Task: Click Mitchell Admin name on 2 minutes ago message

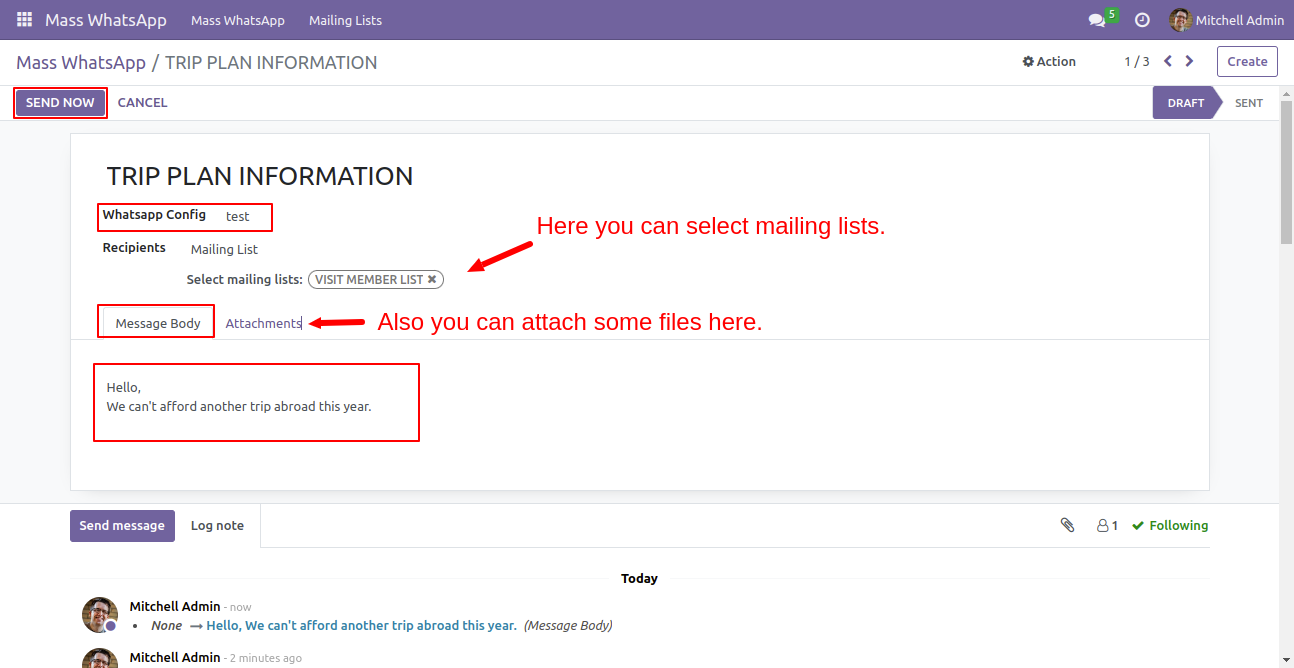Action: pos(174,657)
